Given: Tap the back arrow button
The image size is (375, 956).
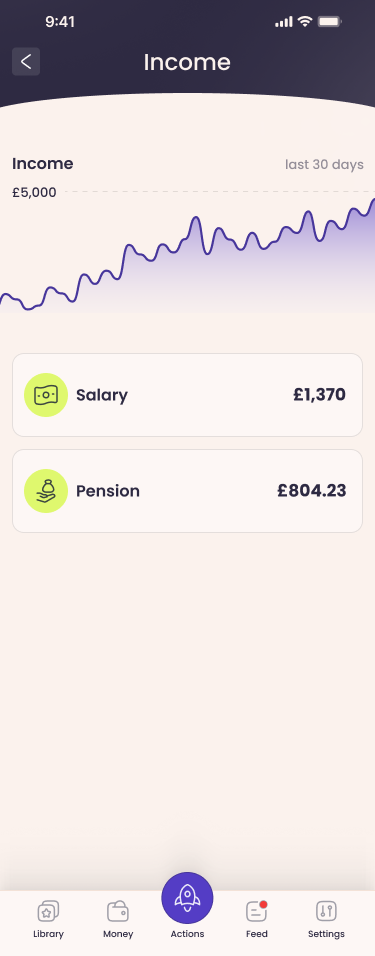Looking at the screenshot, I should click(x=26, y=62).
